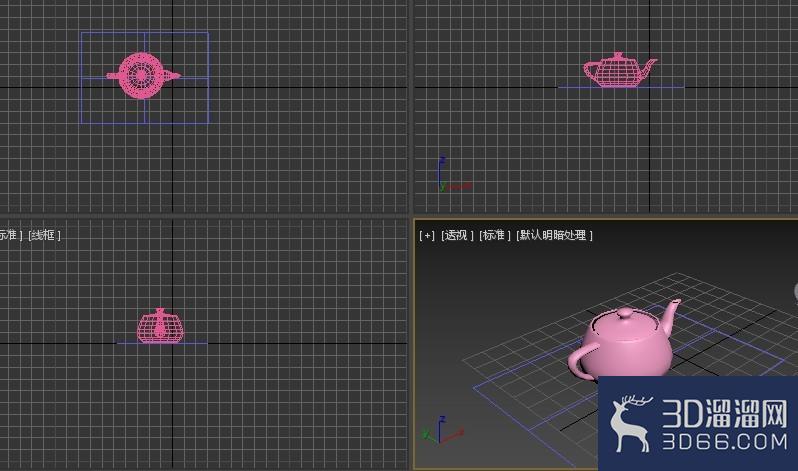The width and height of the screenshot is (798, 471).
Task: Open the [透视] viewport label menu
Action: click(x=457, y=235)
